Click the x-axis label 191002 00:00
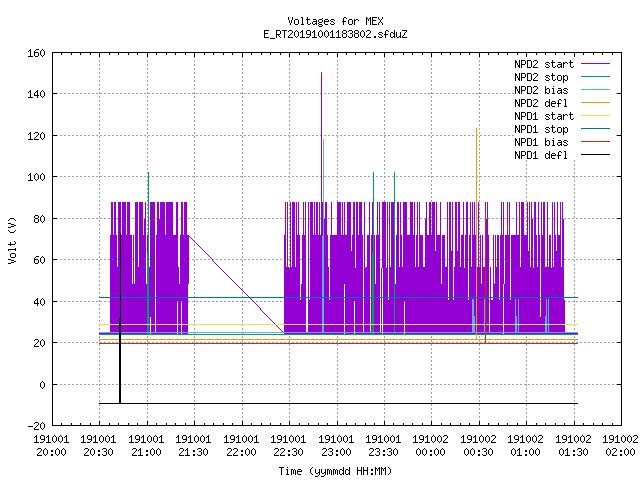640x480 pixels. tap(431, 446)
